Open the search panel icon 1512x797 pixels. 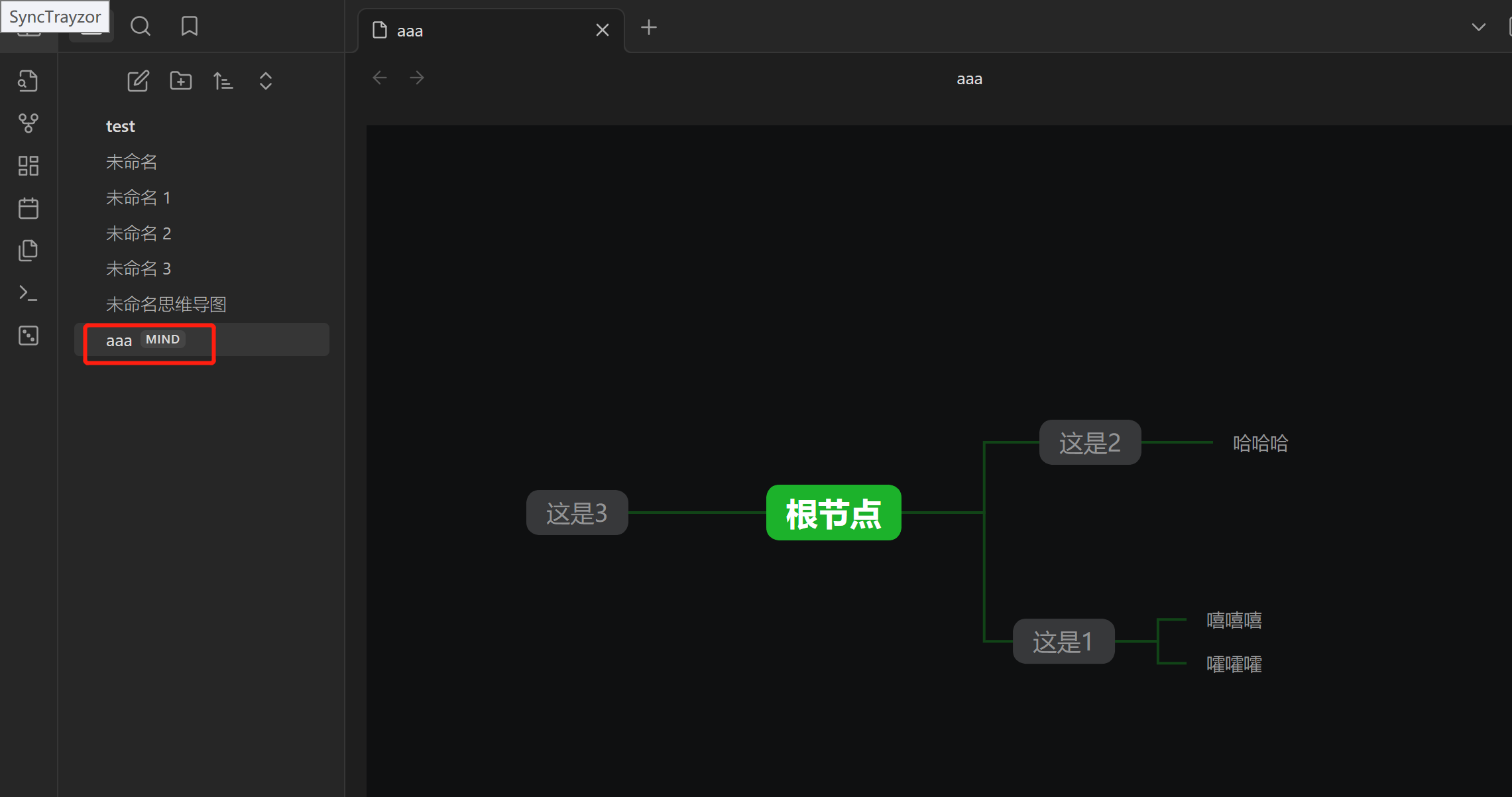[140, 27]
